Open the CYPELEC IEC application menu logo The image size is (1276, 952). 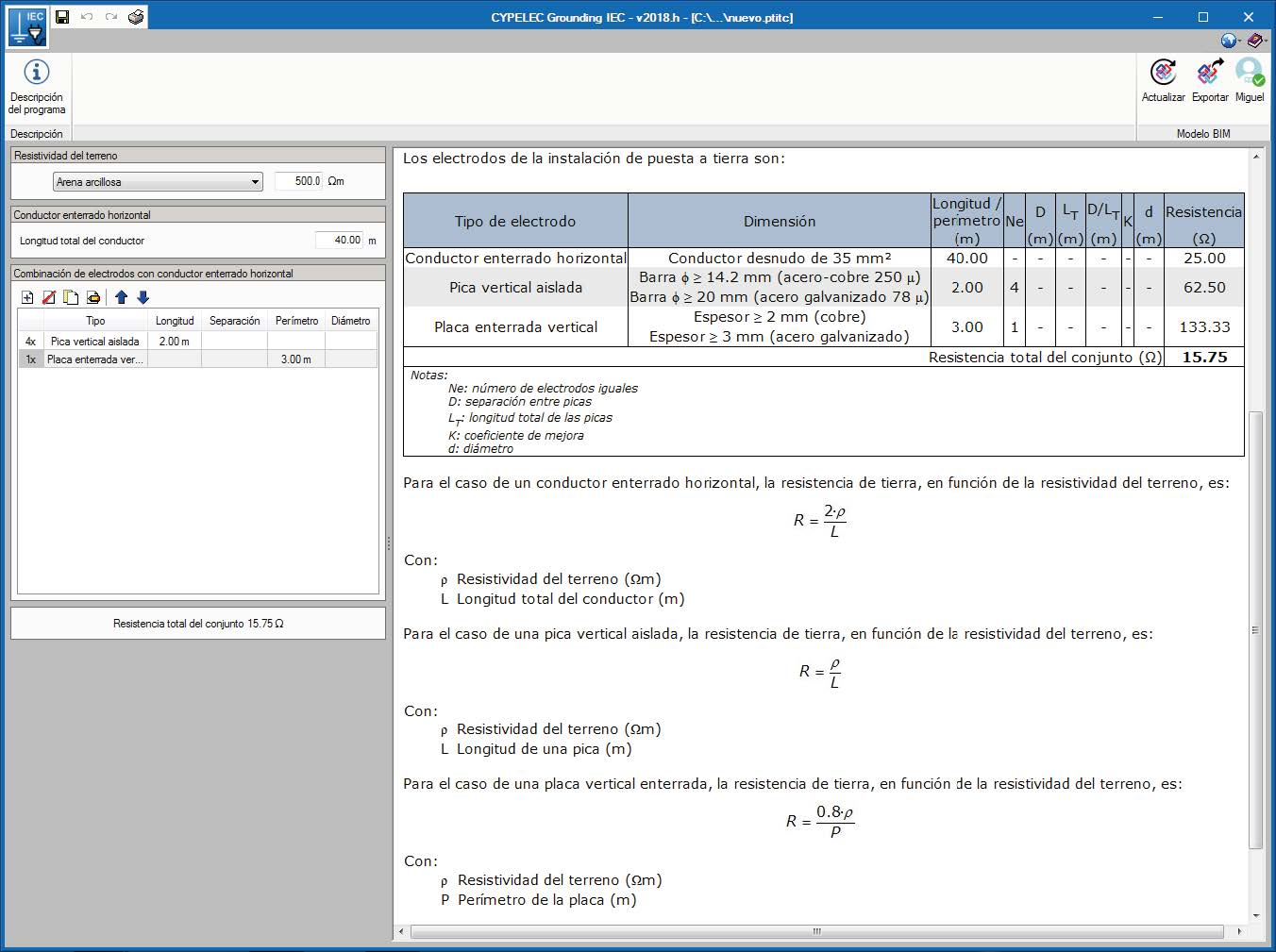click(25, 26)
